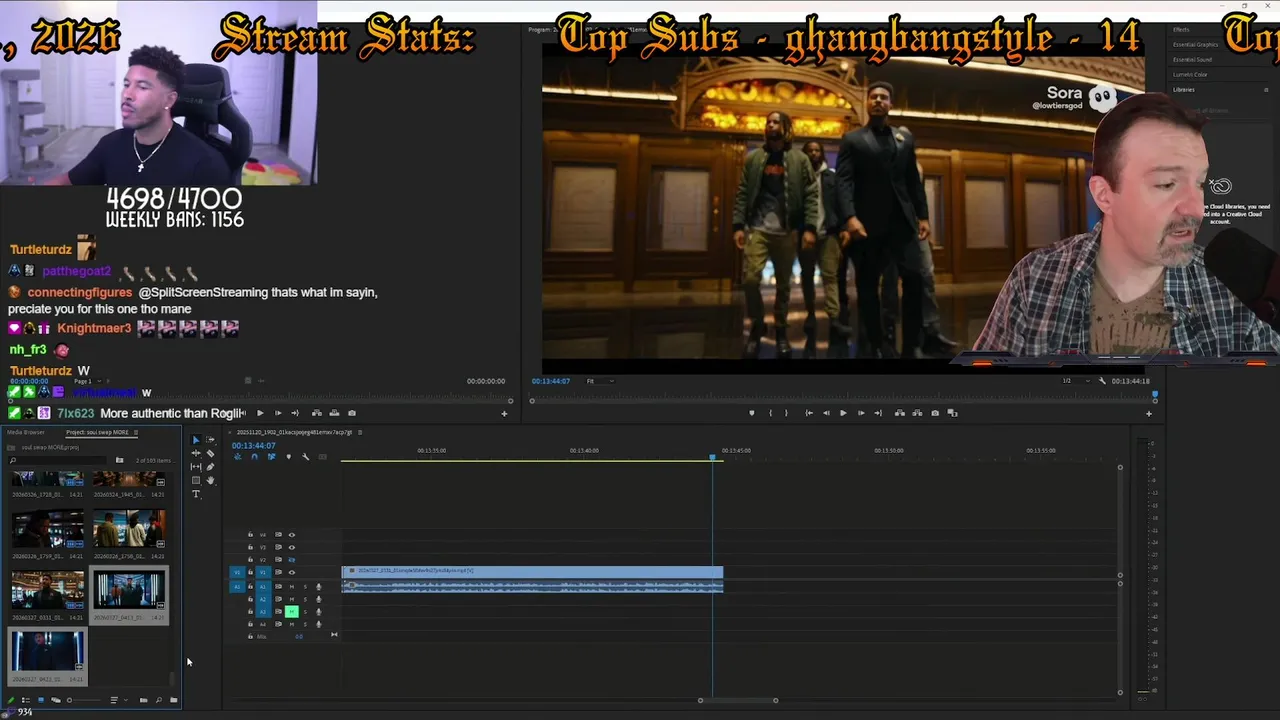Switch Project panel to Freeform View
This screenshot has height=720, width=1280.
(x=55, y=700)
